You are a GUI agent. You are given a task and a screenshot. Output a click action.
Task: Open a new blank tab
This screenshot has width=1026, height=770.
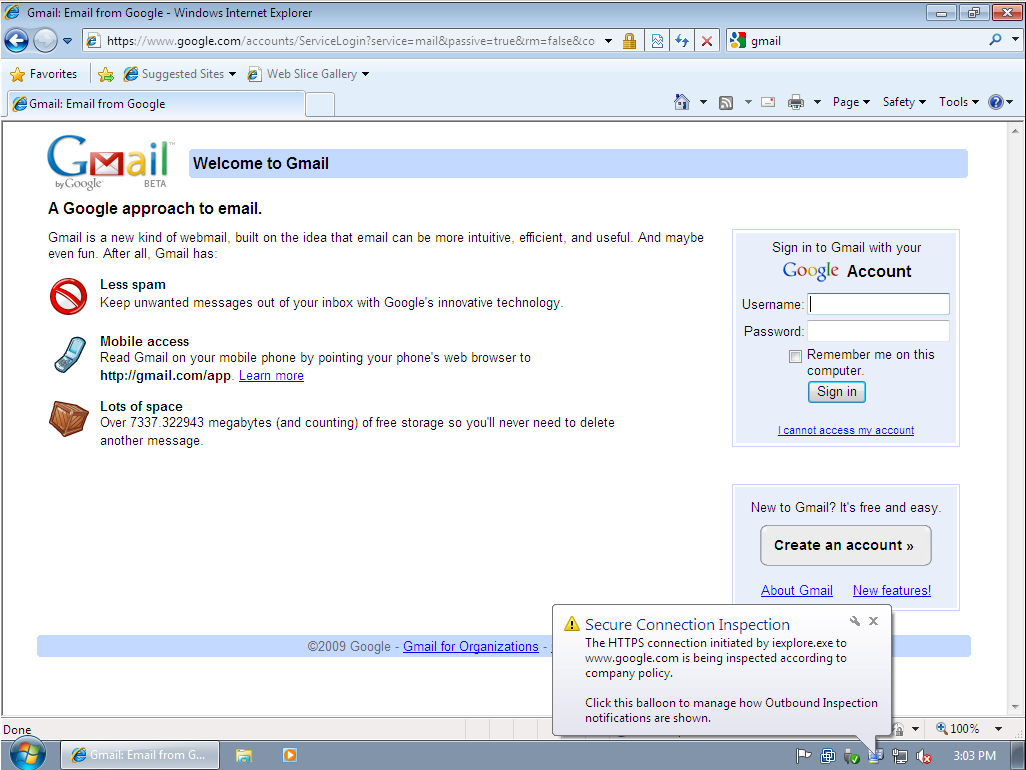coord(320,104)
